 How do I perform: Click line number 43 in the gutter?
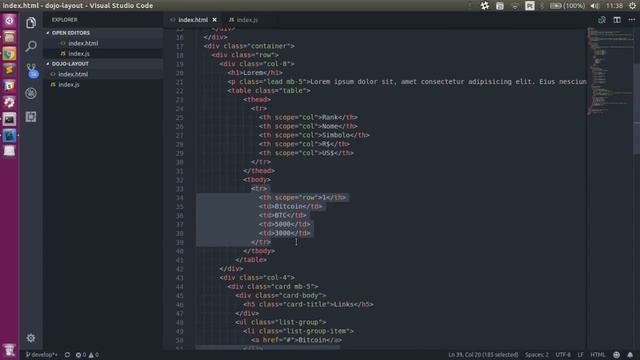pos(180,278)
